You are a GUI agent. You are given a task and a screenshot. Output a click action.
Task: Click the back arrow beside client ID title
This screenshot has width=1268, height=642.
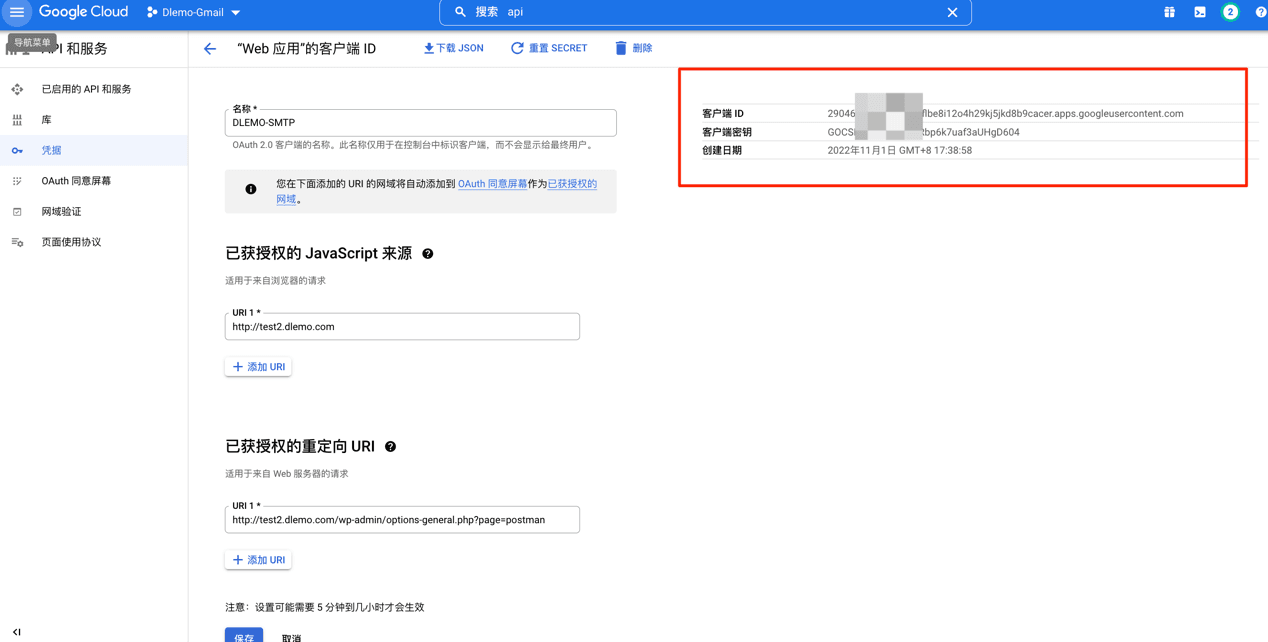tap(210, 48)
